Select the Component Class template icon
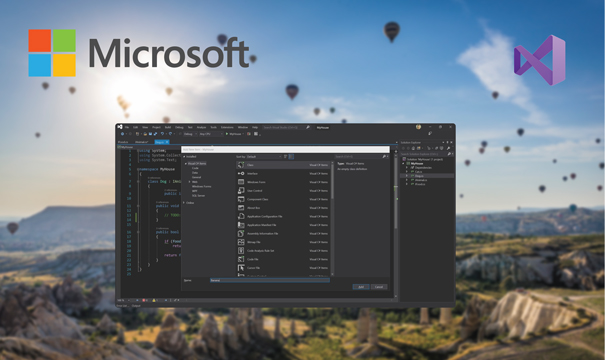The image size is (605, 360). 241,199
